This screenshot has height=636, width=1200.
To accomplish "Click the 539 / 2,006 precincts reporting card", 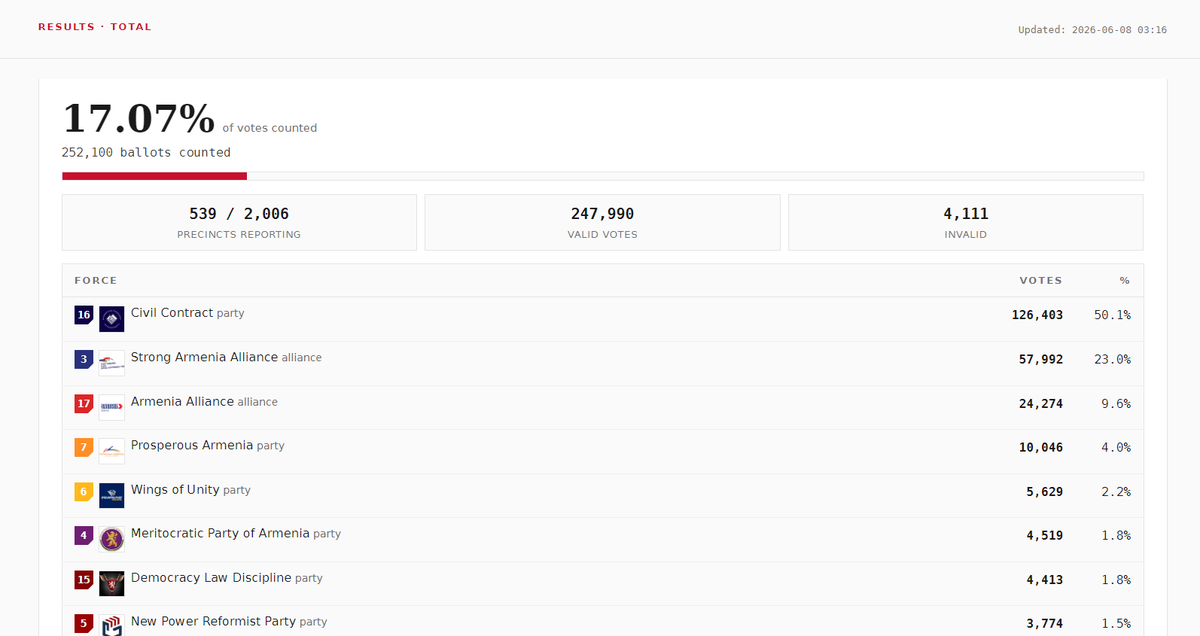I will click(239, 222).
